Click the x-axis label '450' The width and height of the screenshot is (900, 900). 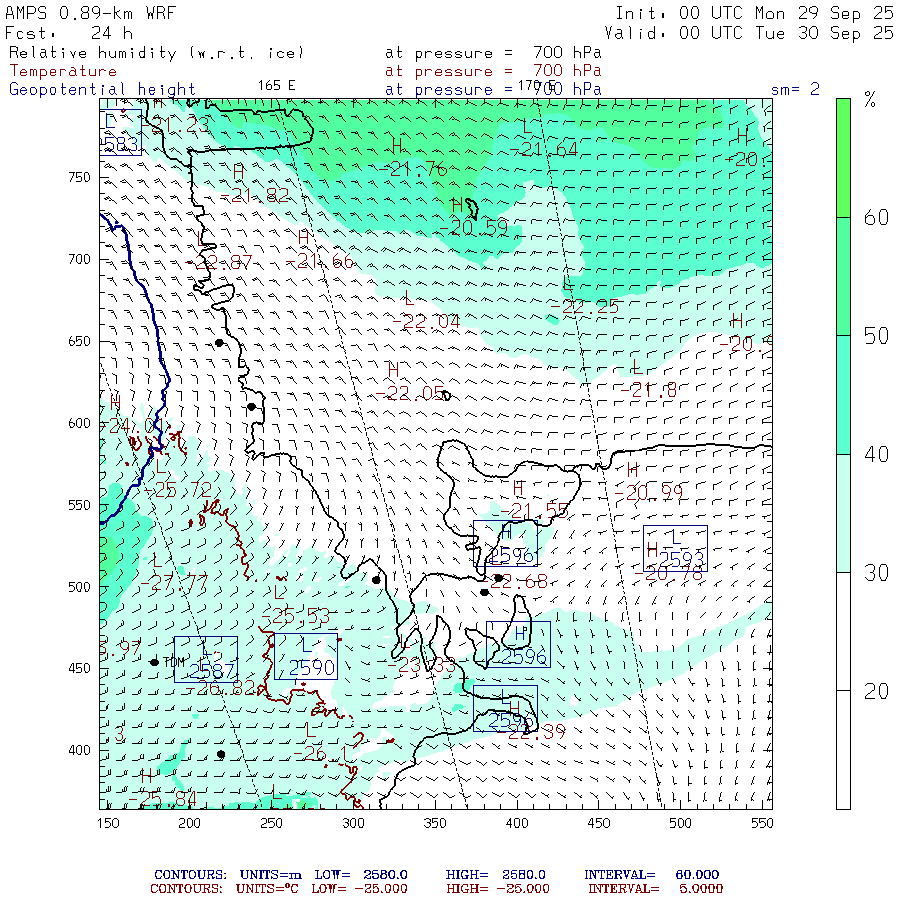598,823
